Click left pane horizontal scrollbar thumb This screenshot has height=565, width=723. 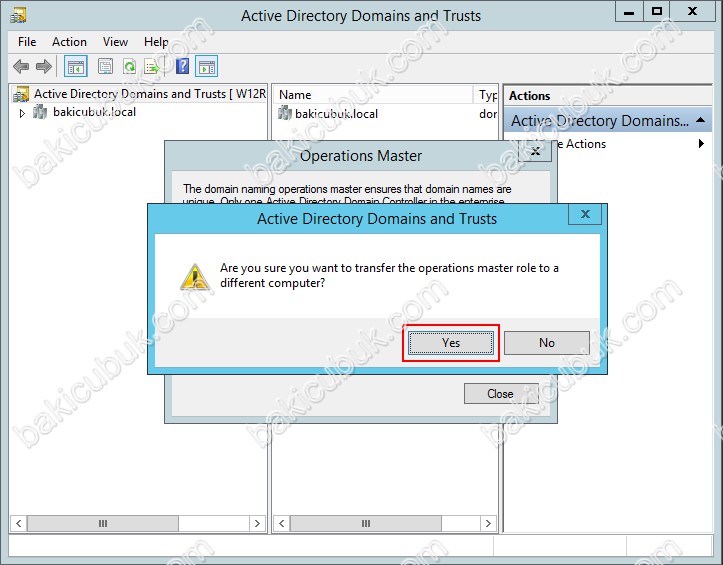pyautogui.click(x=103, y=523)
